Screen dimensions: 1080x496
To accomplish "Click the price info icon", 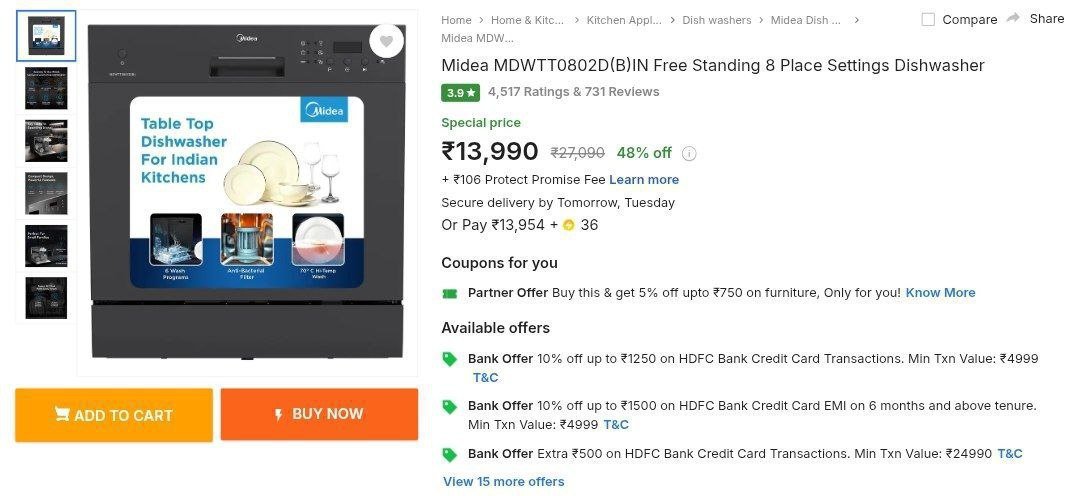I will coord(689,153).
